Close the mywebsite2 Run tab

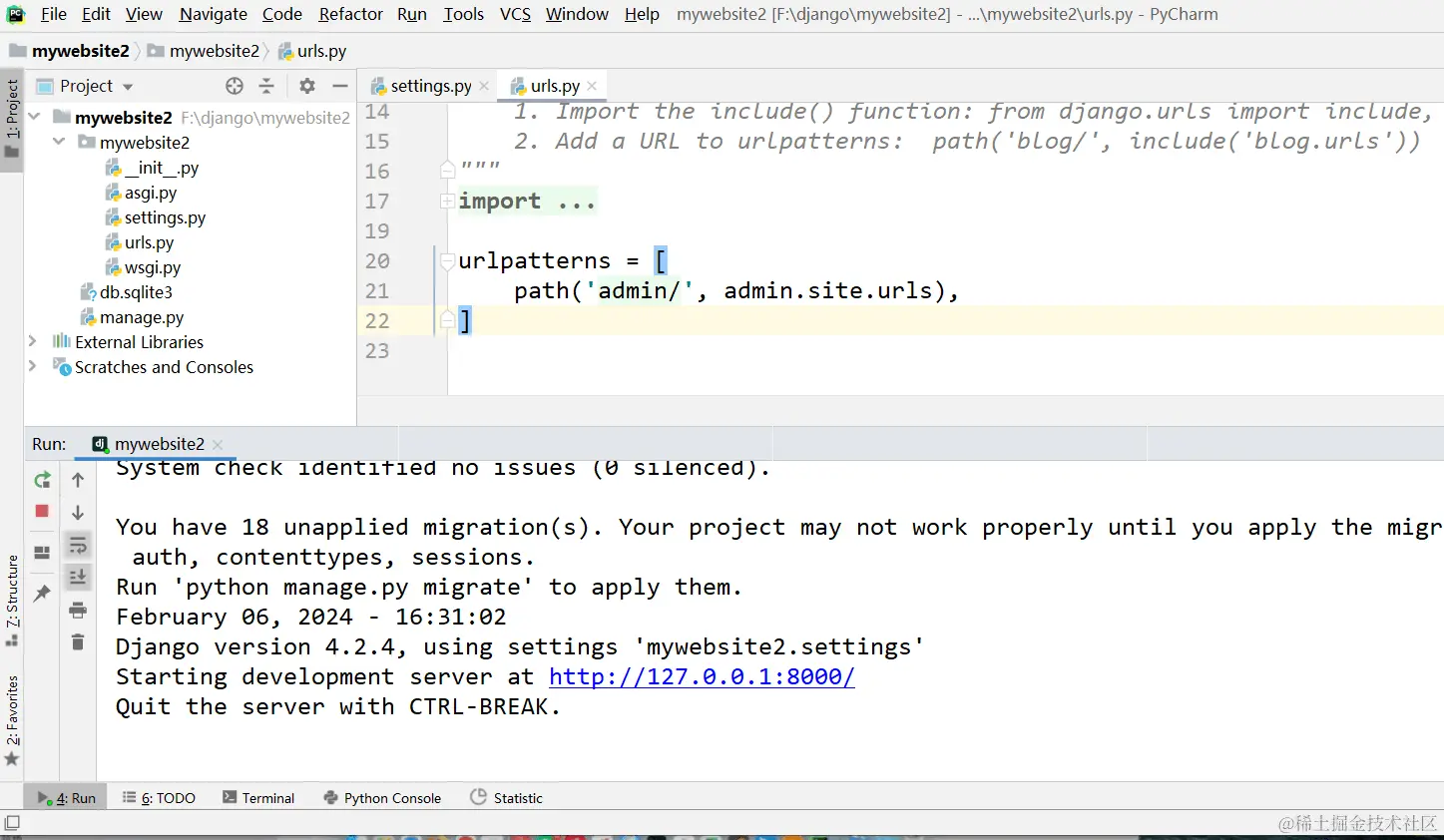click(218, 444)
